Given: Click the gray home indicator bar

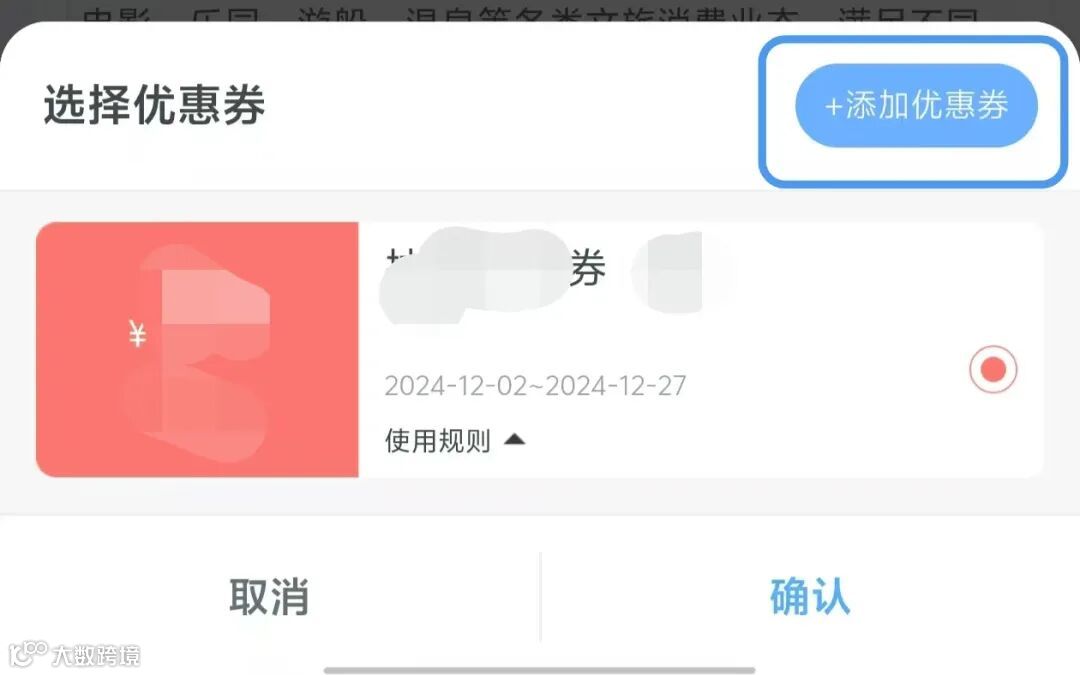Looking at the screenshot, I should point(539,669).
